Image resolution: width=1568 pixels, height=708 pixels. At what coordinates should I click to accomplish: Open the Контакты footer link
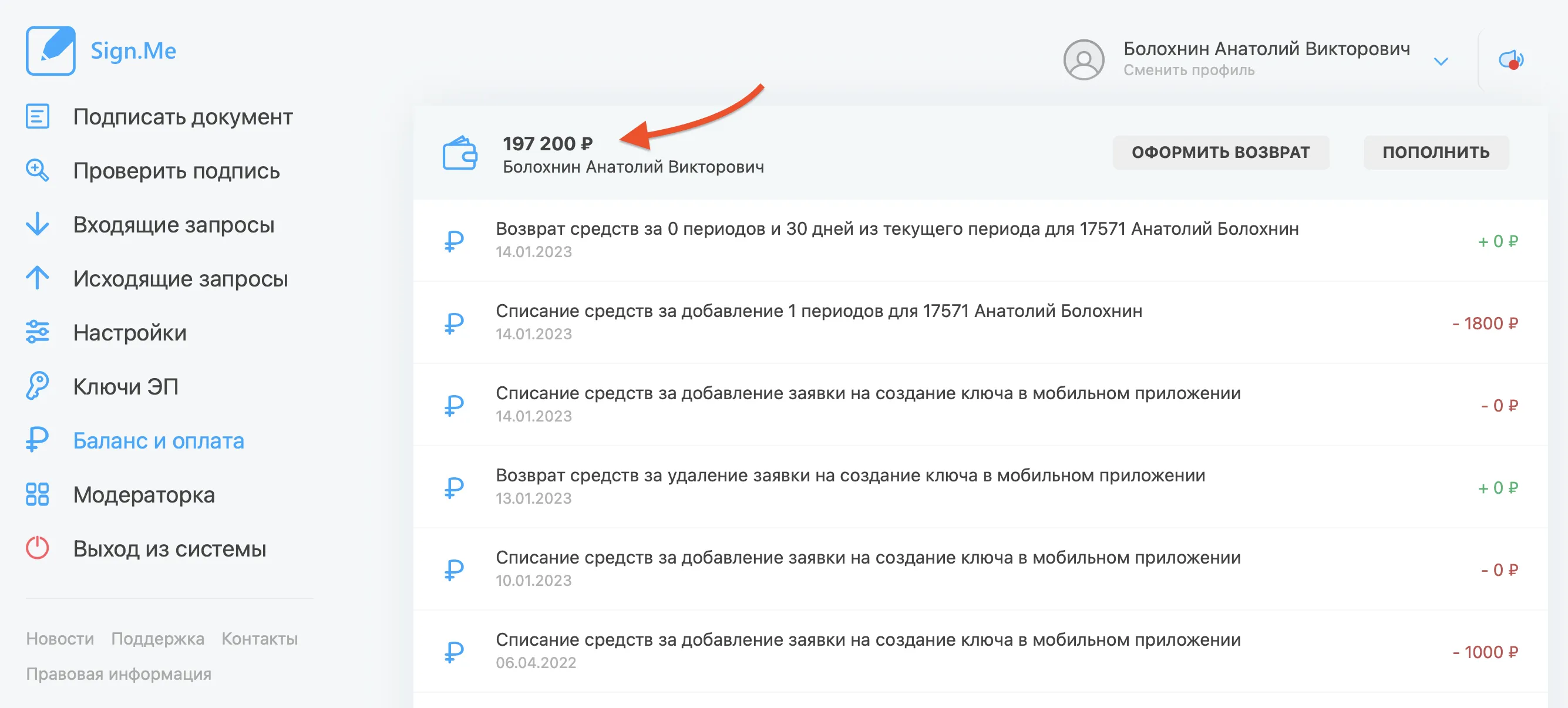pyautogui.click(x=260, y=639)
